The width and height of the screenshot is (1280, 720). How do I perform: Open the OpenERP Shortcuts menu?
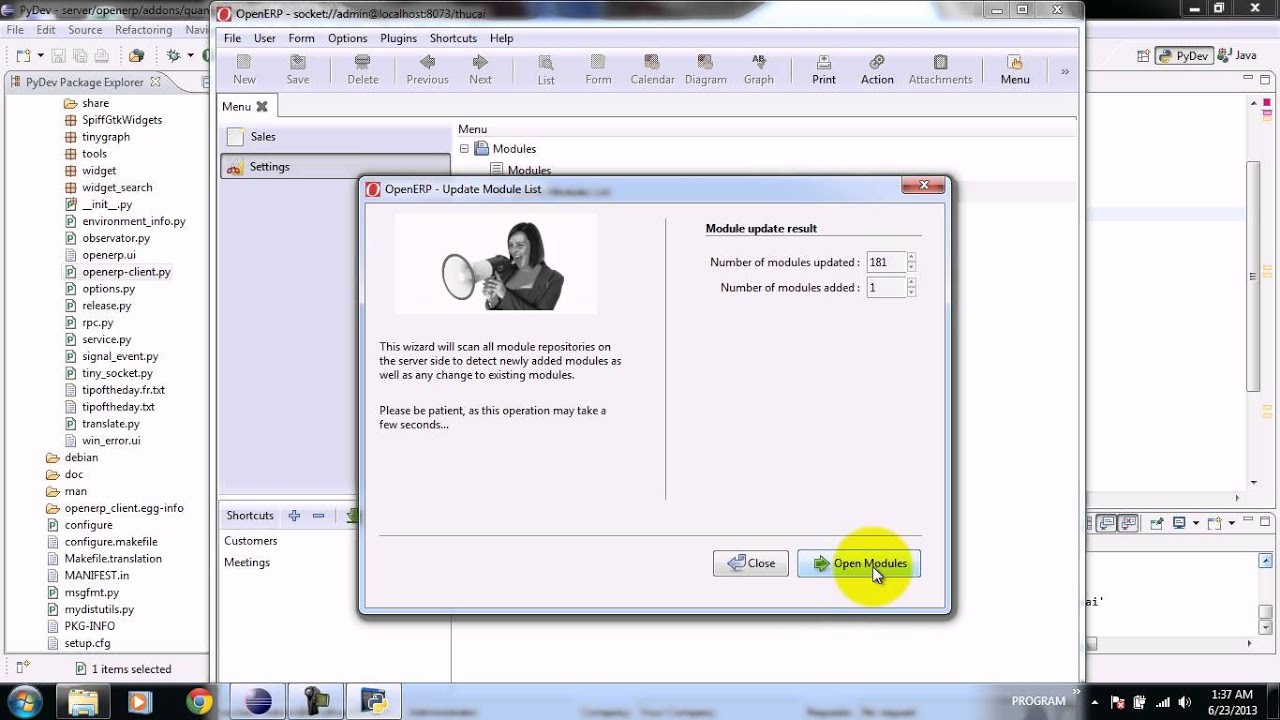point(453,38)
